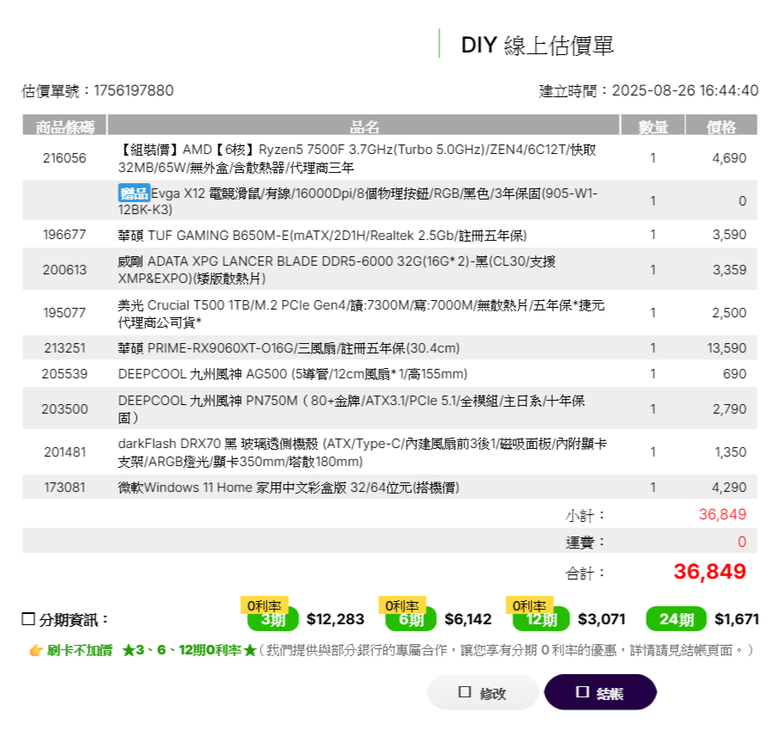Screen dimensions: 780x730
Task: Click the DEEPCOOL AG500 cooler item
Action: 292,374
